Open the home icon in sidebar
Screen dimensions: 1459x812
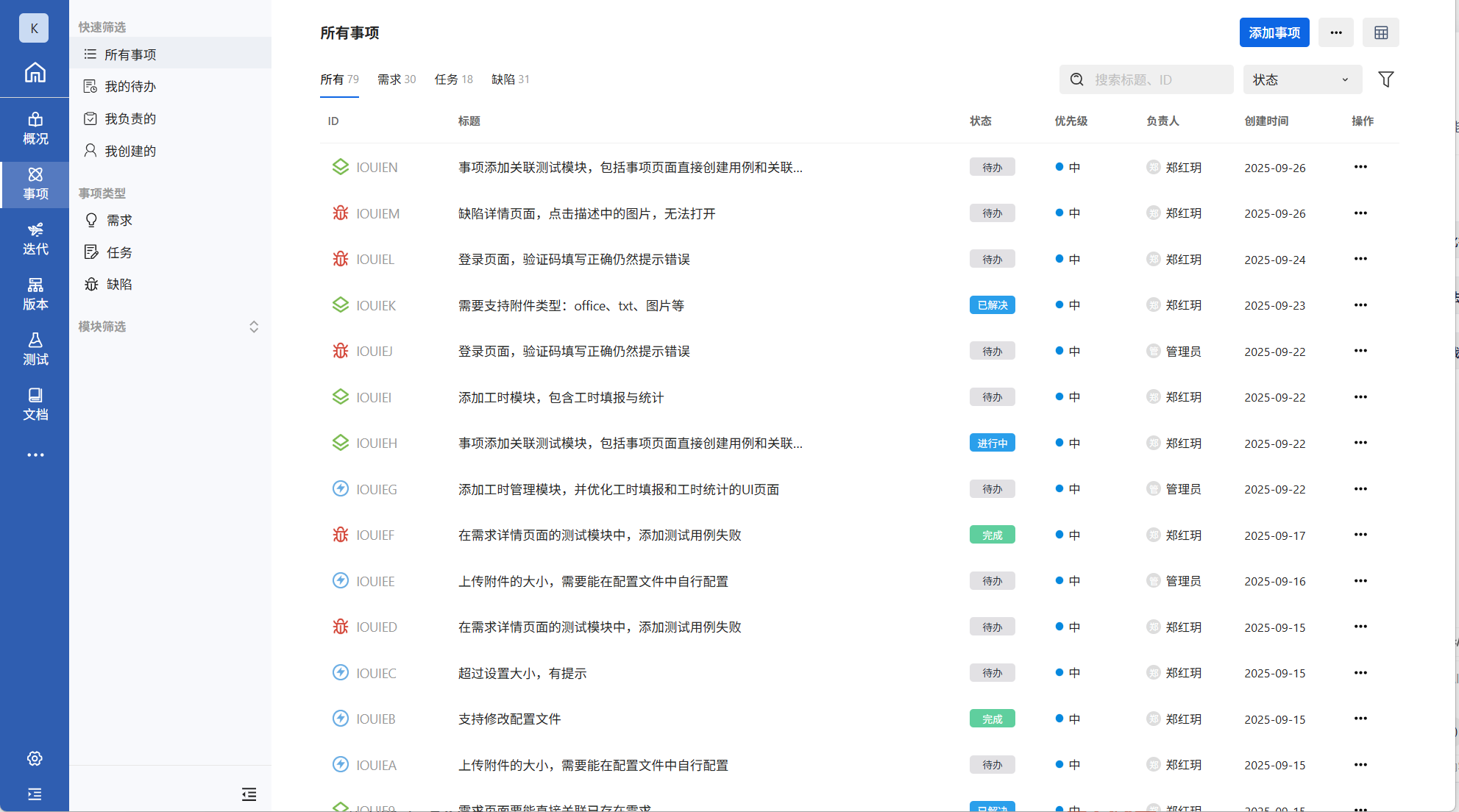[35, 73]
